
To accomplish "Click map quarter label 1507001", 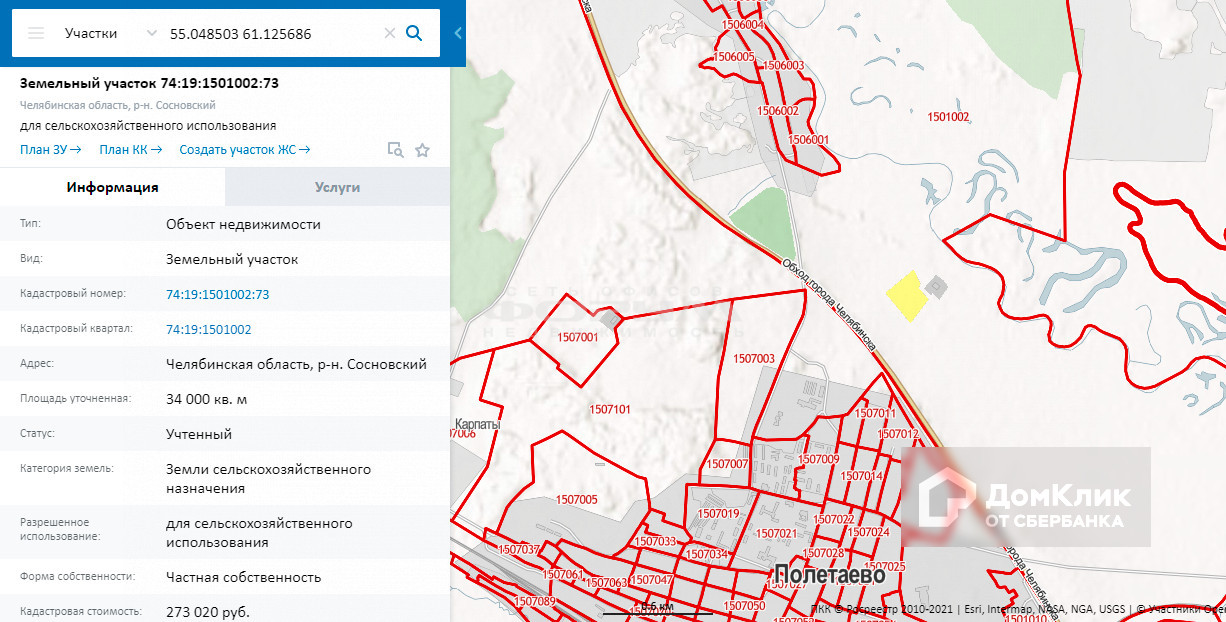I will (577, 338).
